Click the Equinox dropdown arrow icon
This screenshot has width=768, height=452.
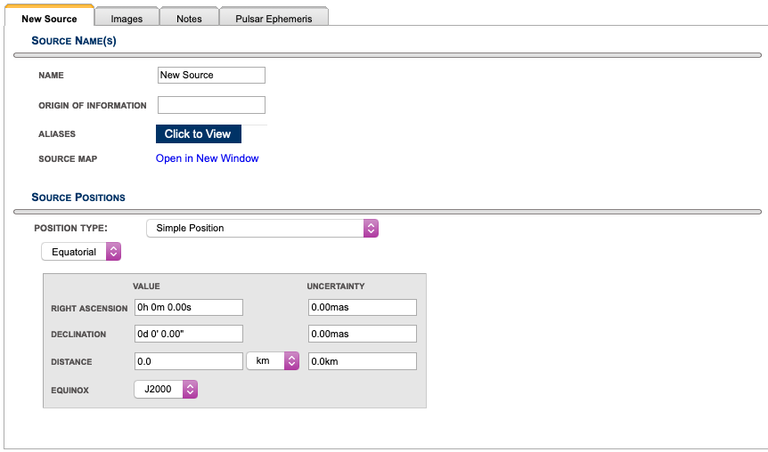coord(190,390)
